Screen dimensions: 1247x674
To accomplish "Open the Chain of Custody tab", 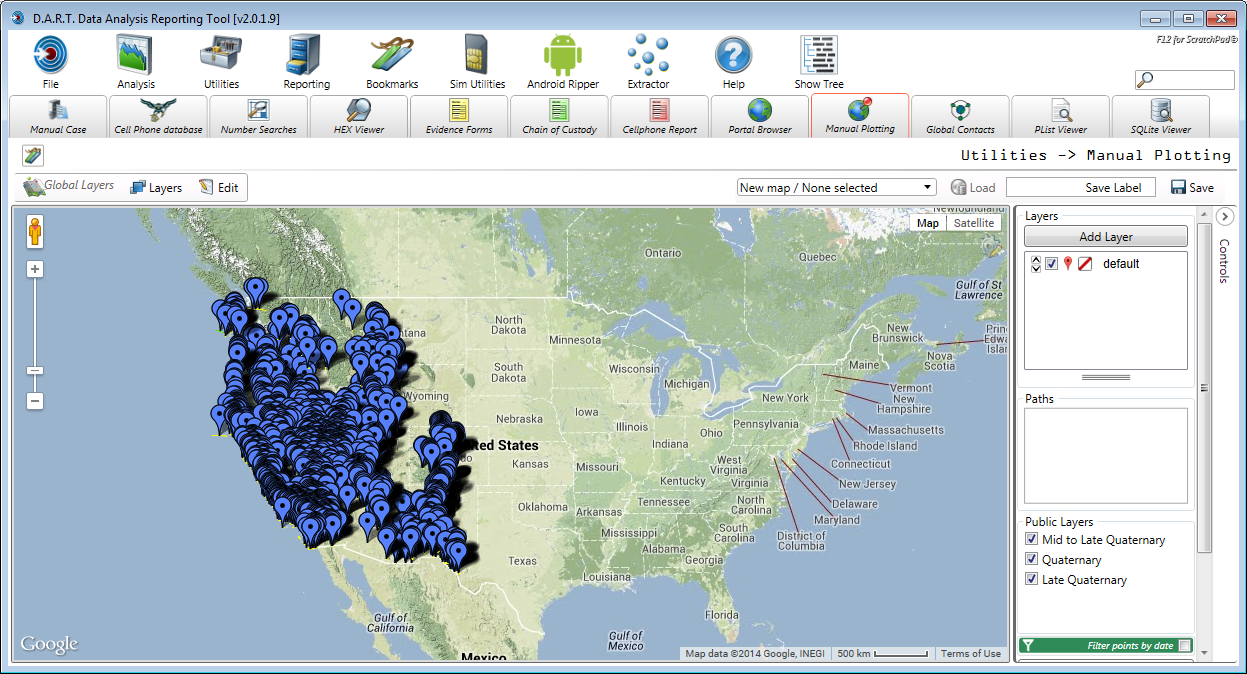I will (559, 116).
